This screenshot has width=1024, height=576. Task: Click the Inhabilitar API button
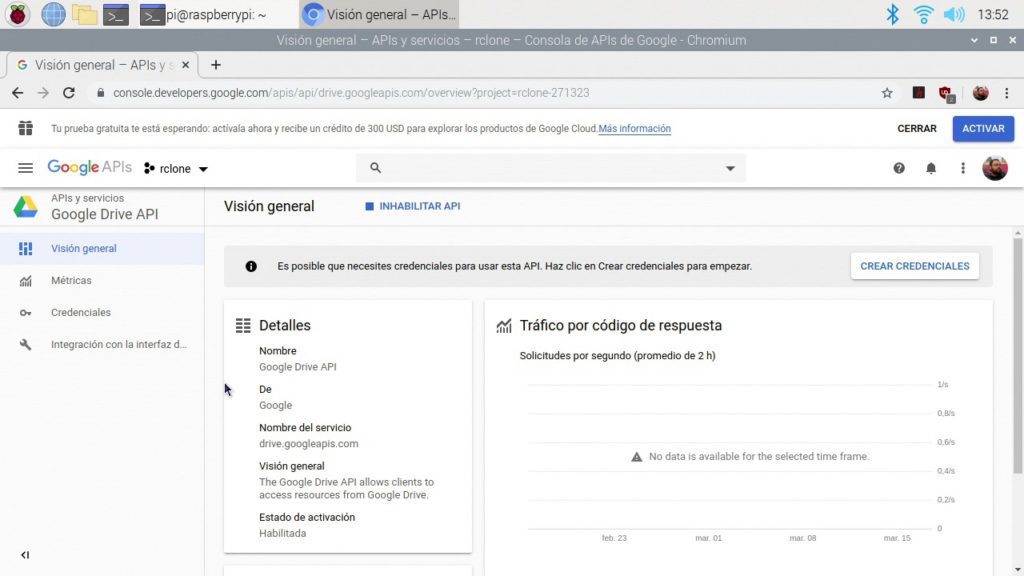pyautogui.click(x=412, y=207)
